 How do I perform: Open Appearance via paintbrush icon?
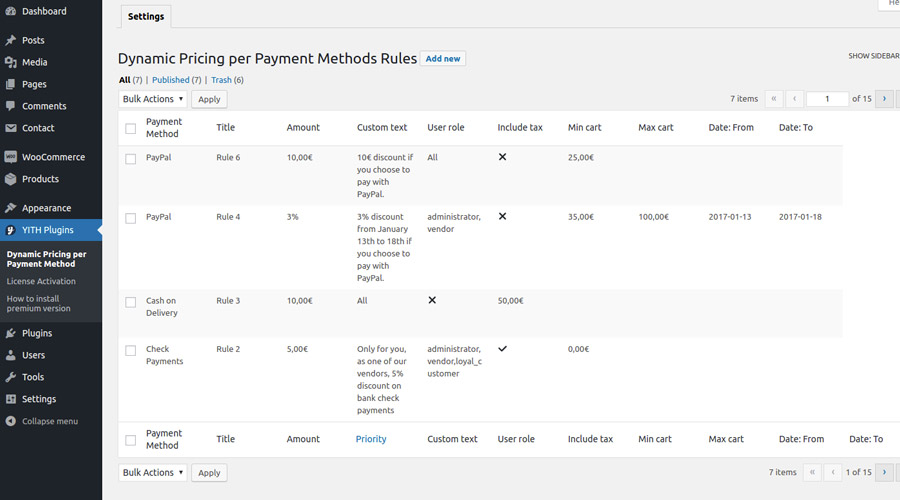pos(10,208)
